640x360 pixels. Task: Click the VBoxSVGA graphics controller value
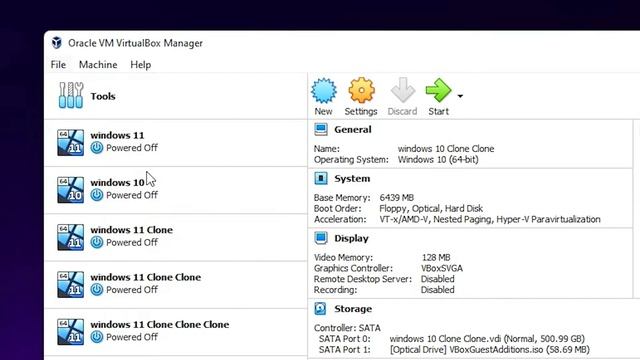click(x=442, y=268)
